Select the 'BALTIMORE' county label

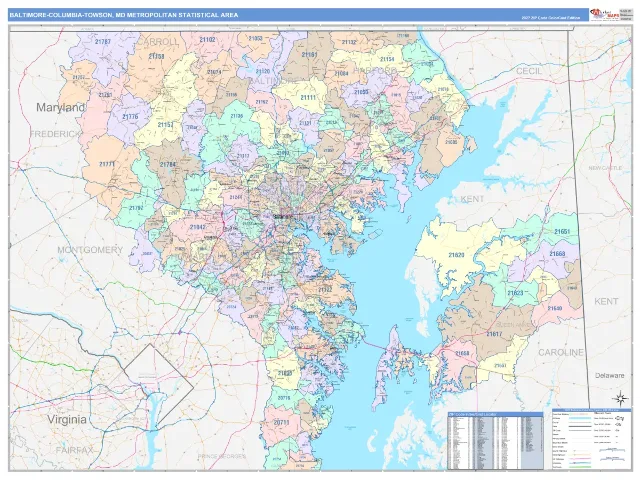pos(276,80)
